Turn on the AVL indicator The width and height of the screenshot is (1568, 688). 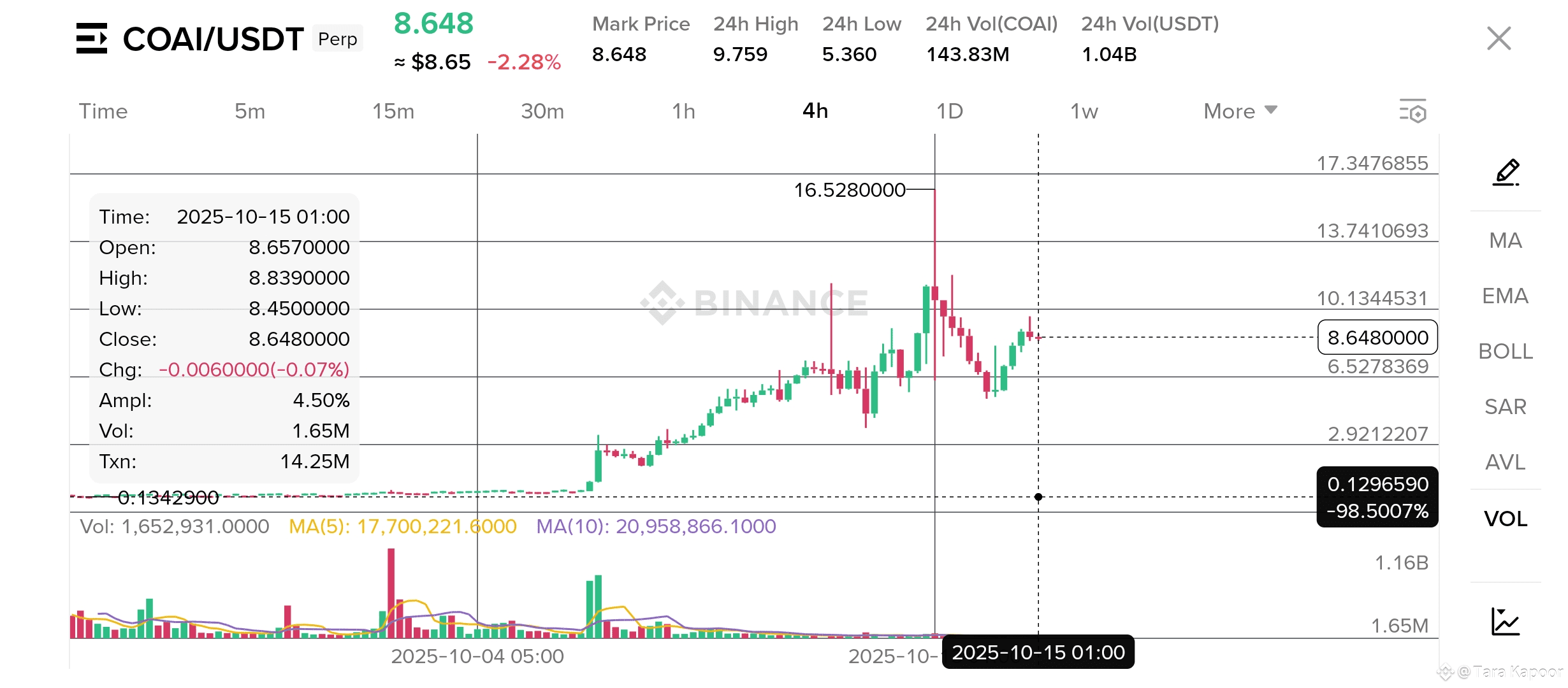(1506, 462)
